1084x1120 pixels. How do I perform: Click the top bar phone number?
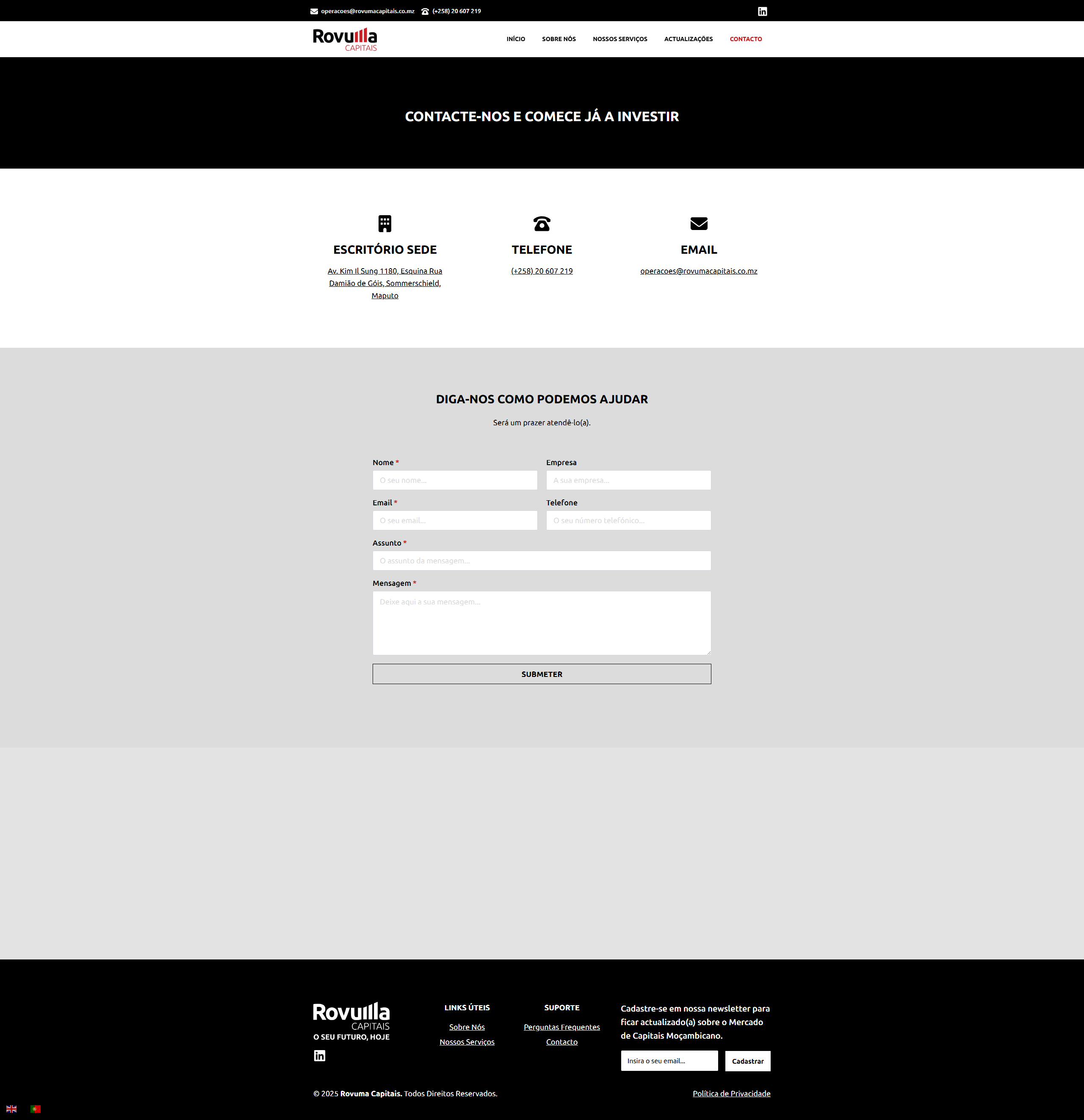tap(456, 11)
